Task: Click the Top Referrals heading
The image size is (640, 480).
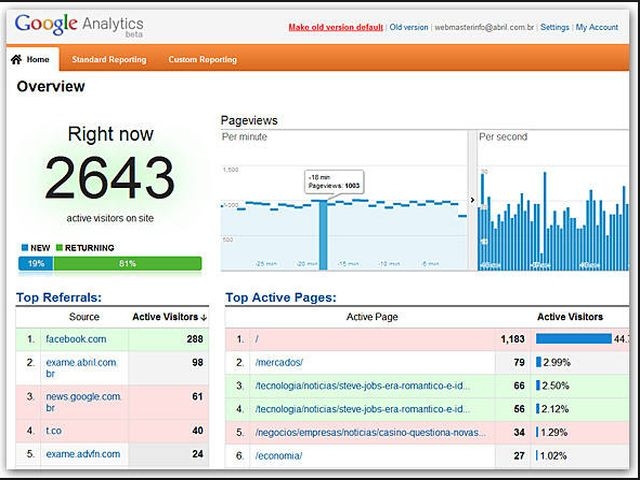Action: (x=59, y=298)
